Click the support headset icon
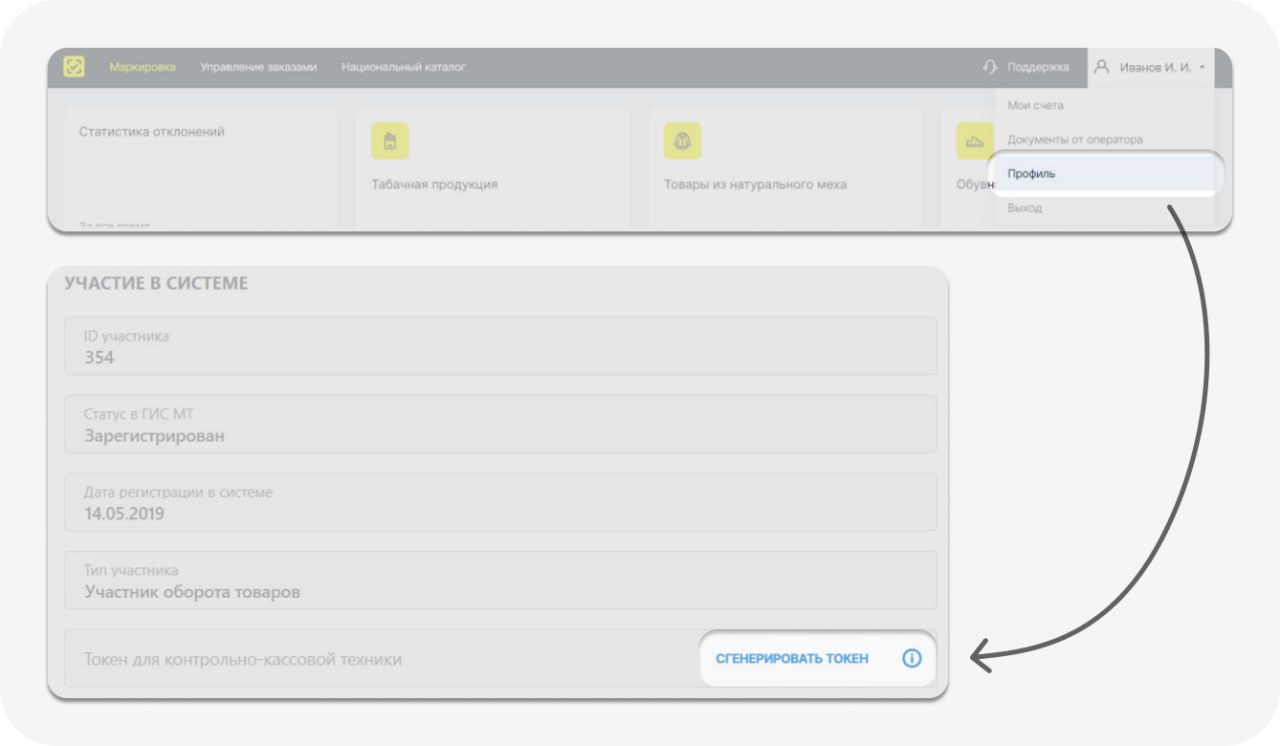The image size is (1280, 746). [x=990, y=67]
